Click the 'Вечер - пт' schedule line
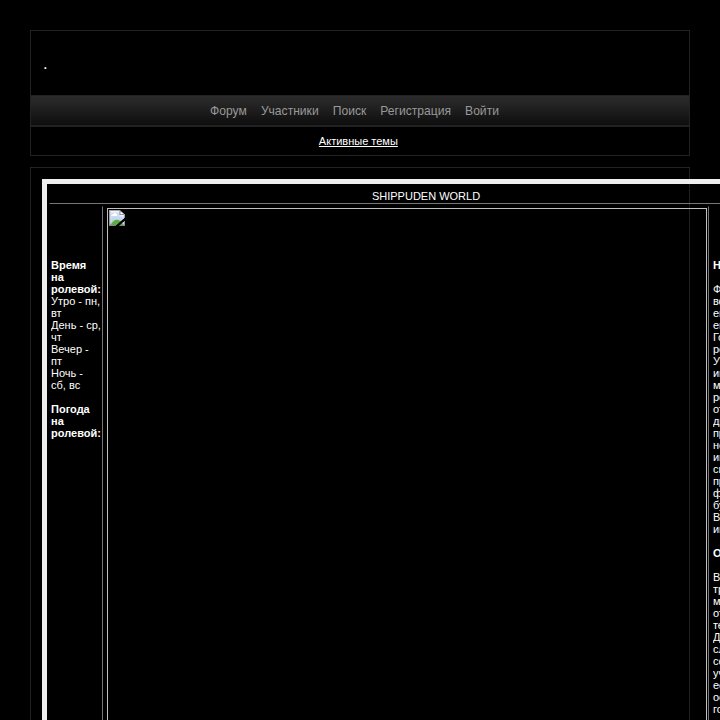 click(70, 355)
